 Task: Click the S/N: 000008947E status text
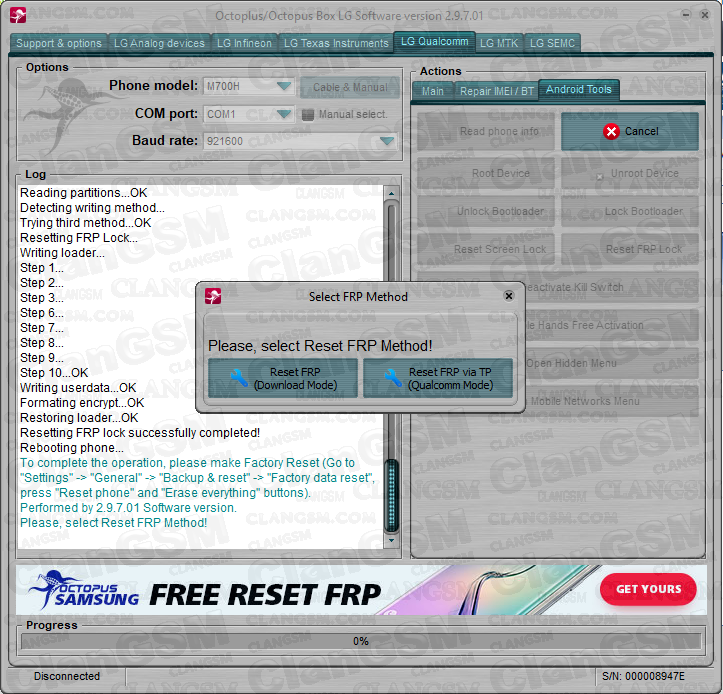pos(643,676)
